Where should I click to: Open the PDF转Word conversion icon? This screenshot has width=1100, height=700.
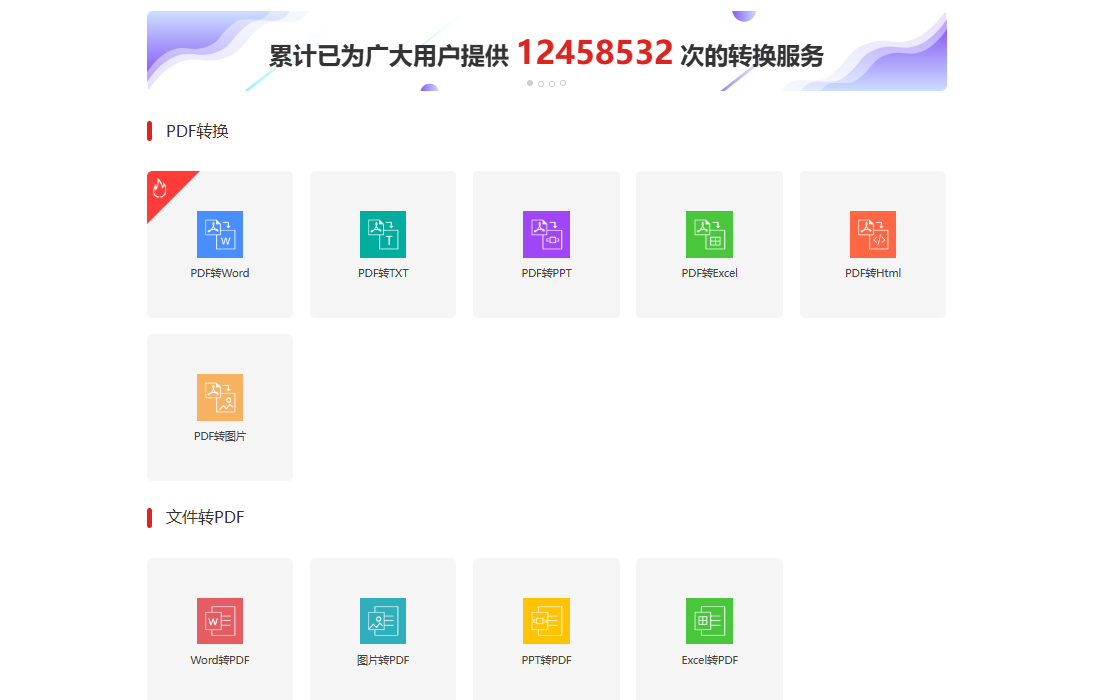tap(220, 234)
